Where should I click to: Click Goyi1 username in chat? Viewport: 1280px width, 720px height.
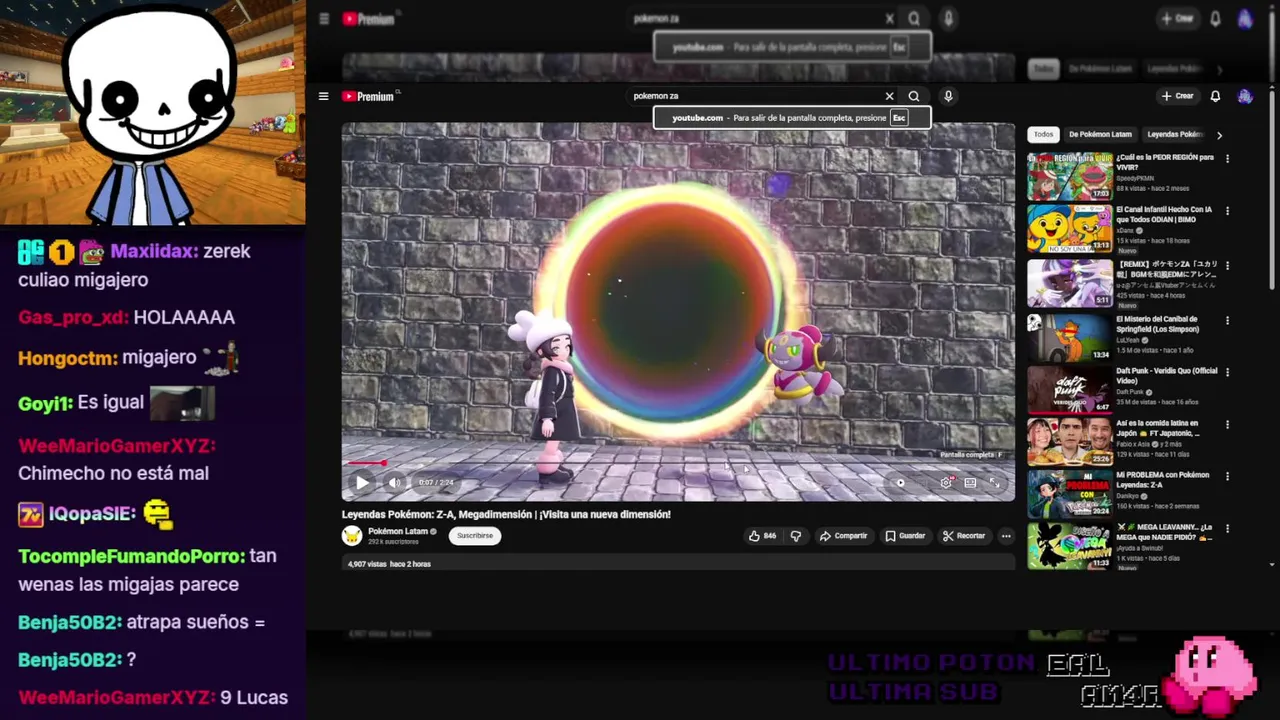click(x=45, y=403)
